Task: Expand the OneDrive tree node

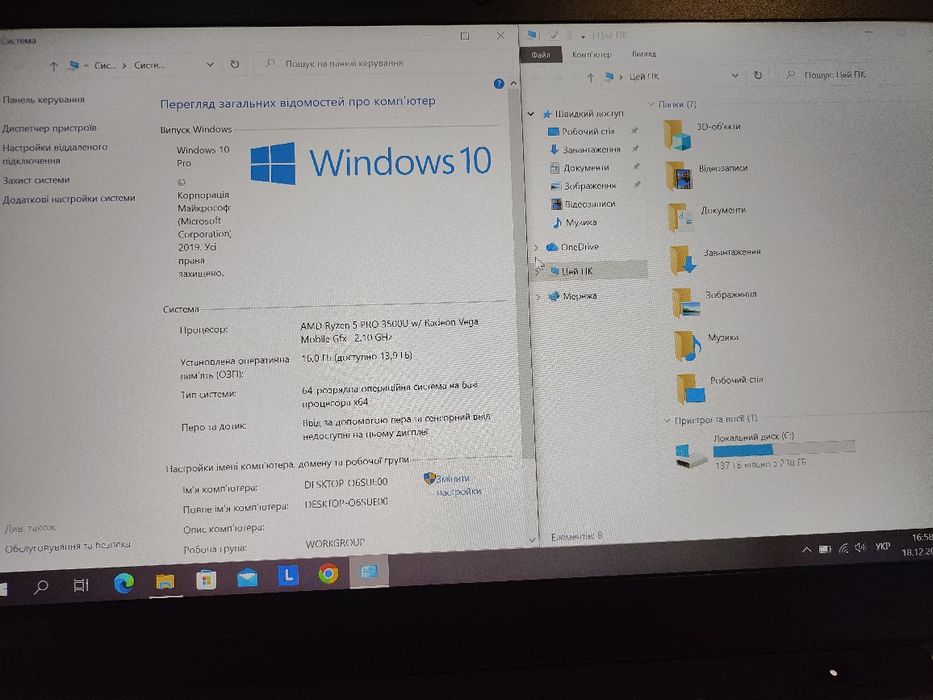Action: (x=536, y=247)
